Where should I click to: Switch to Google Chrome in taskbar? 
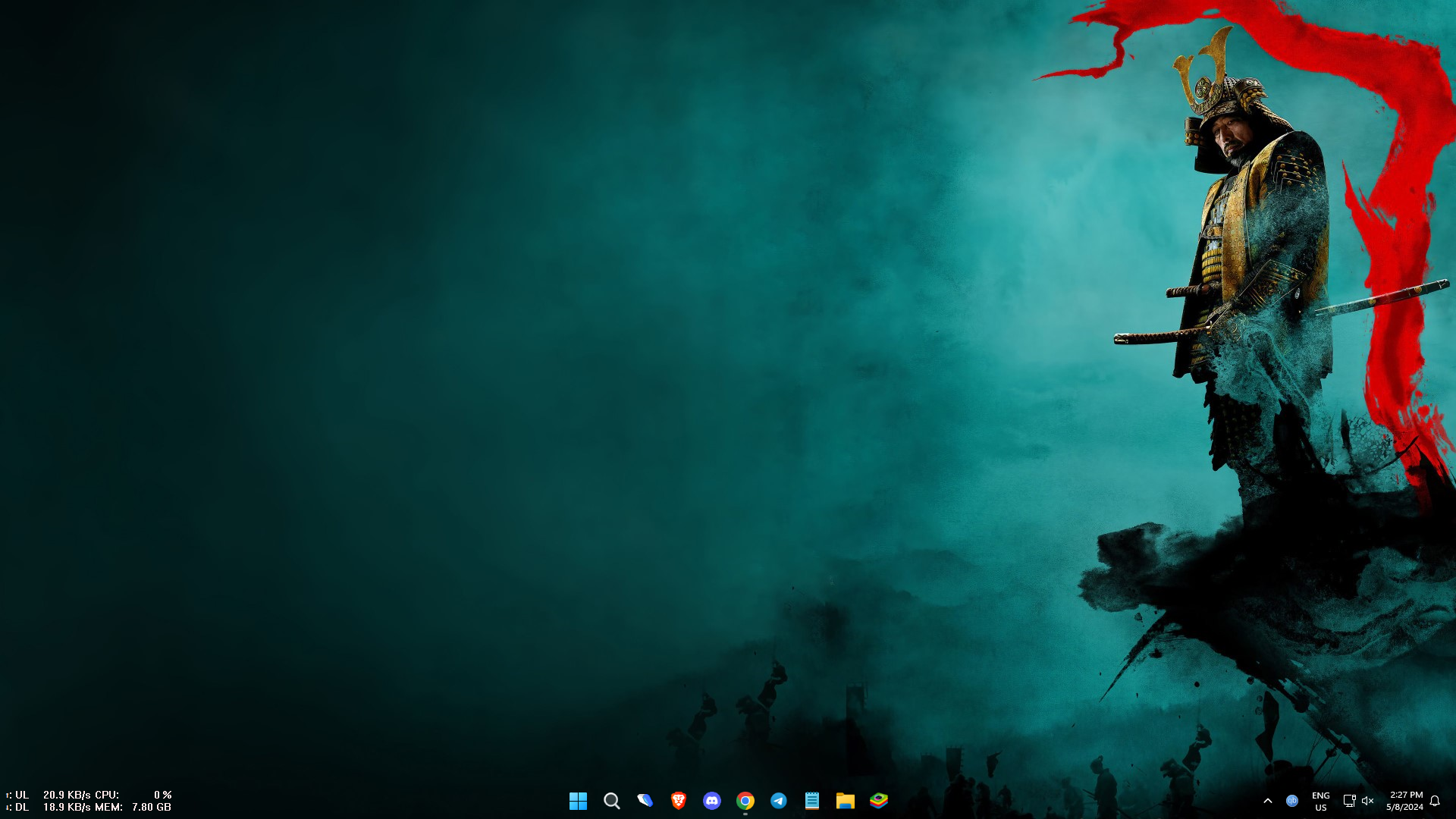coord(745,801)
